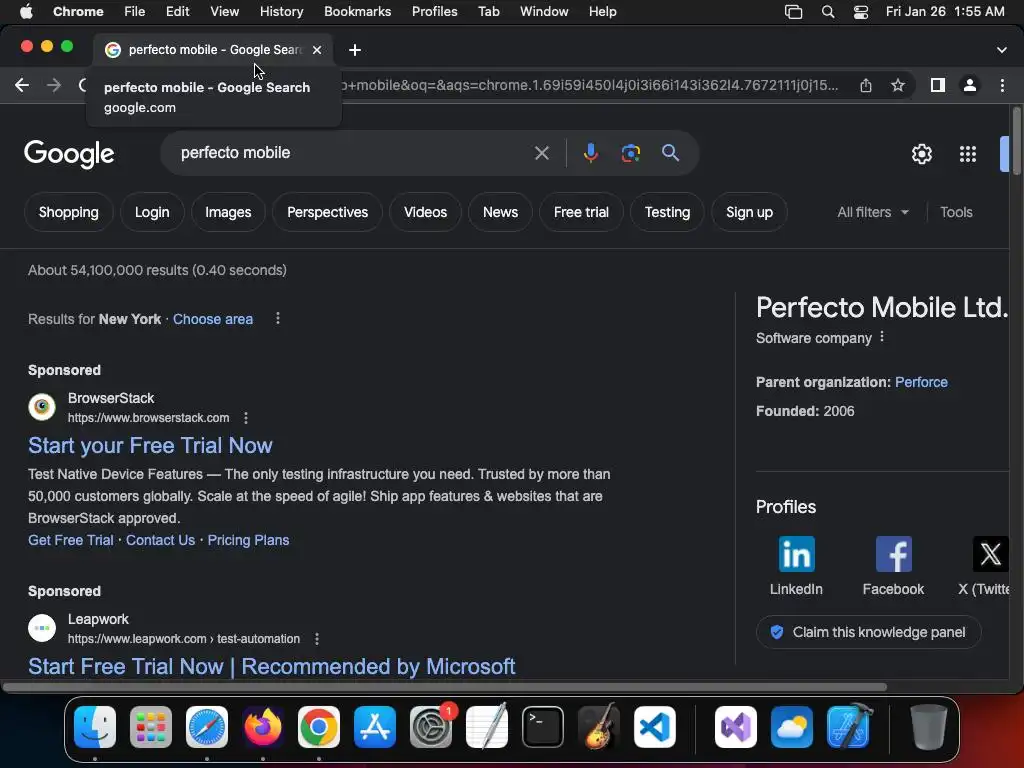Toggle the Chrome side panel icon

938,85
